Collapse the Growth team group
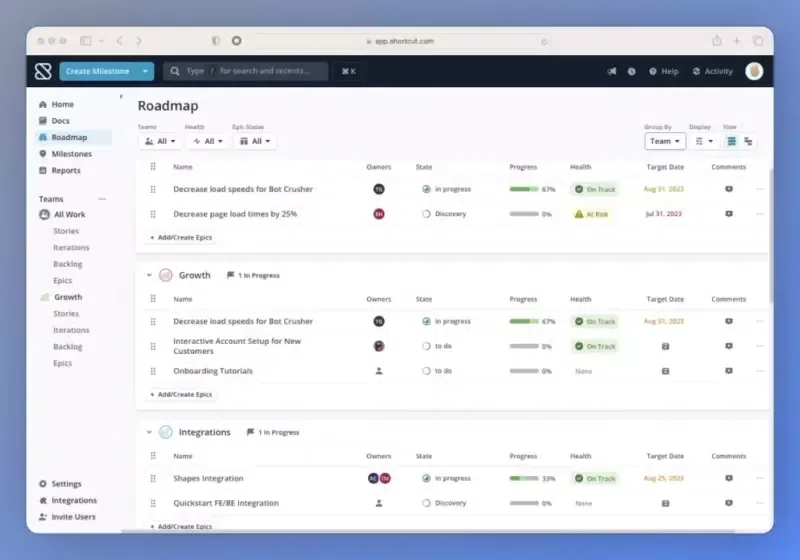Viewport: 800px width, 560px height. pyautogui.click(x=149, y=275)
